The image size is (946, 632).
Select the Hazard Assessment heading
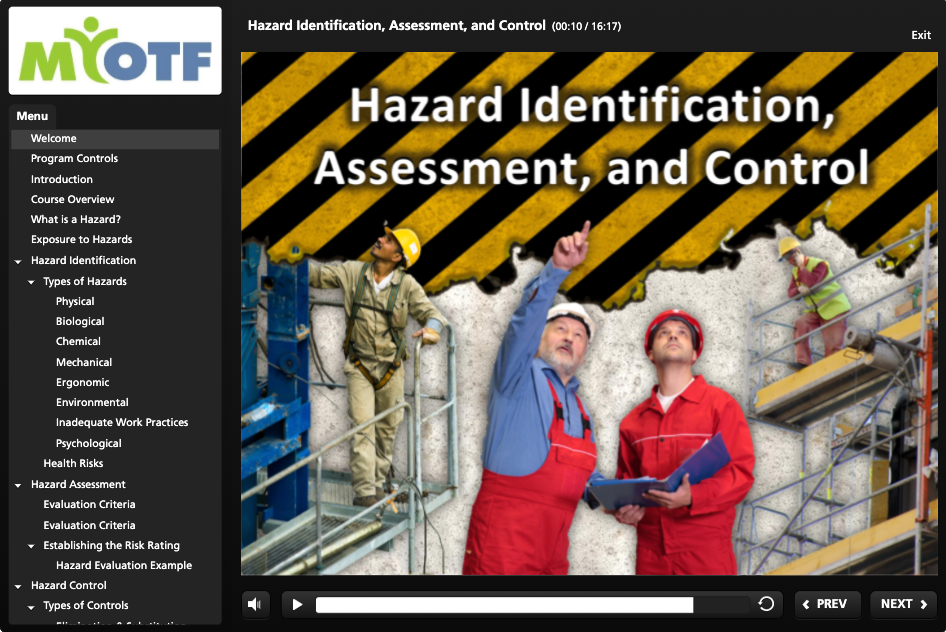point(78,484)
